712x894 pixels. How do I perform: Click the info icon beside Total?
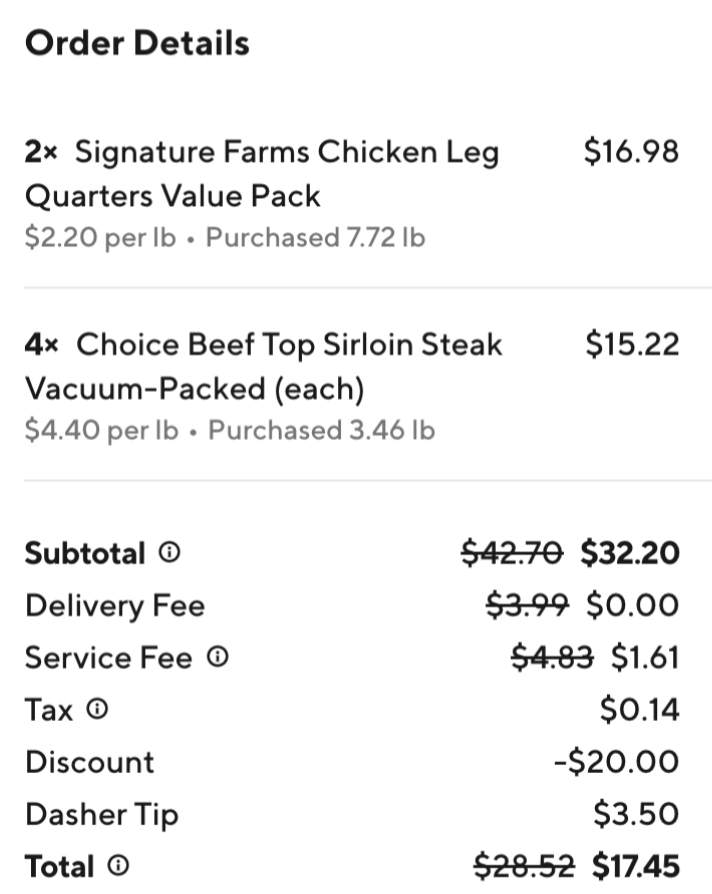(x=118, y=865)
